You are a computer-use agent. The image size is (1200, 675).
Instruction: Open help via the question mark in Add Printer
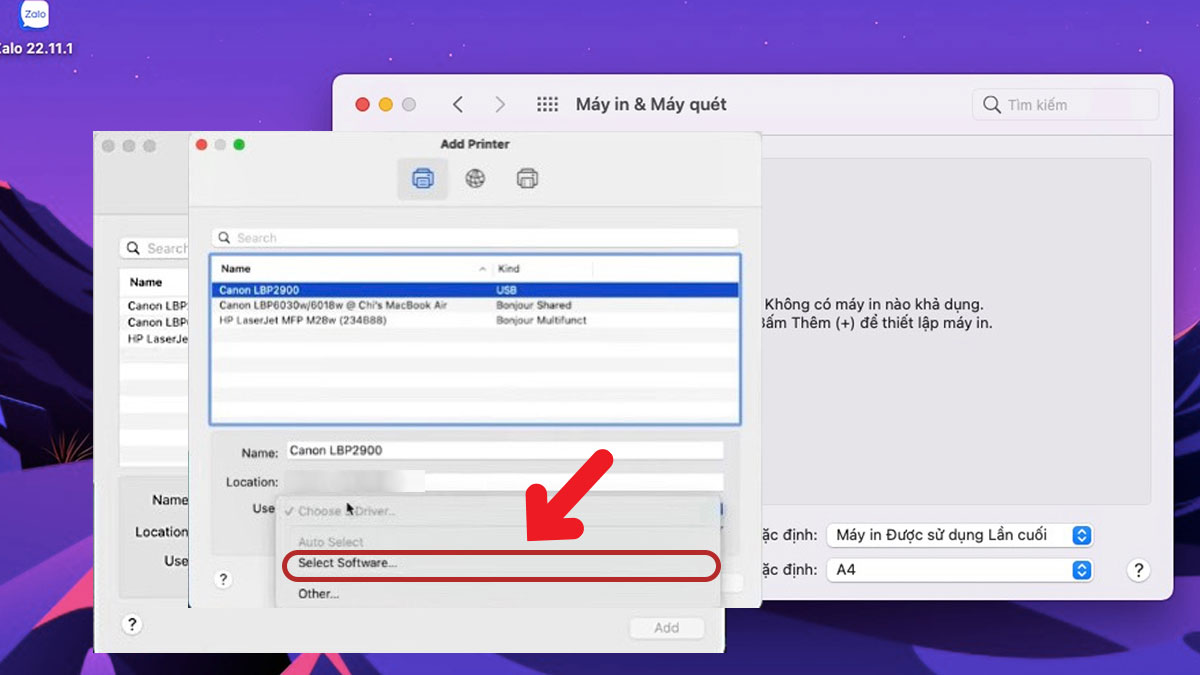223,578
